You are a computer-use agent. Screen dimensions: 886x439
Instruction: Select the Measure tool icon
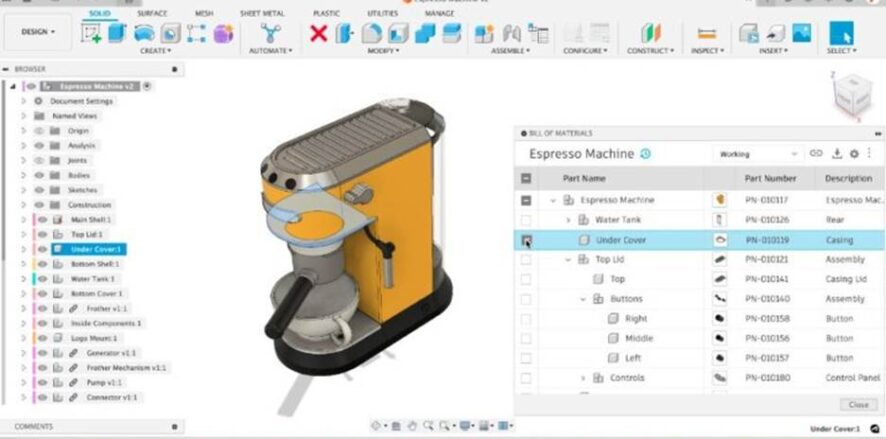click(706, 34)
